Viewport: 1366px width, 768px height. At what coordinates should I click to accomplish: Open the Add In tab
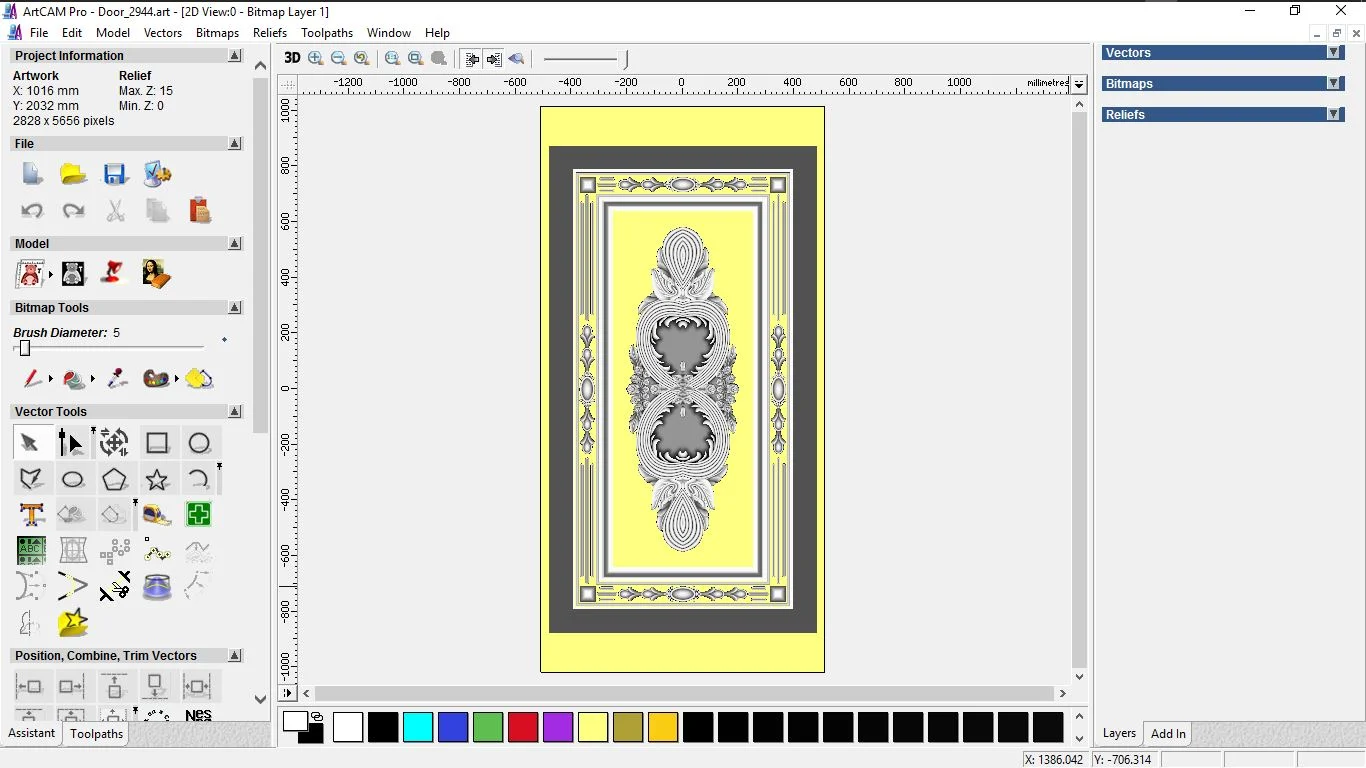pyautogui.click(x=1168, y=734)
